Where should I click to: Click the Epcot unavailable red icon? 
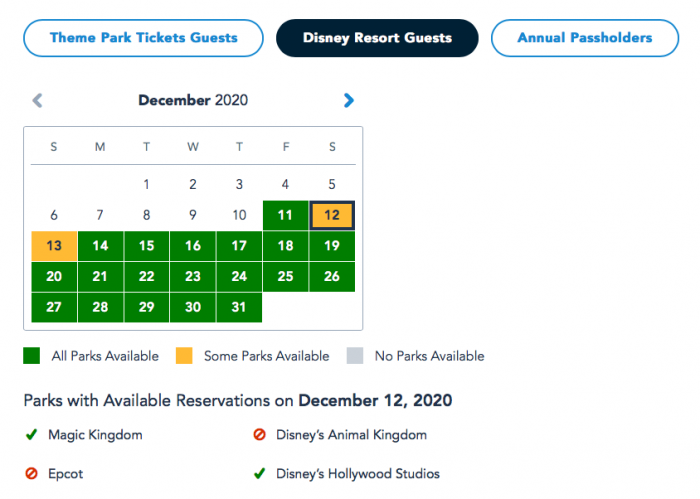pyautogui.click(x=32, y=474)
